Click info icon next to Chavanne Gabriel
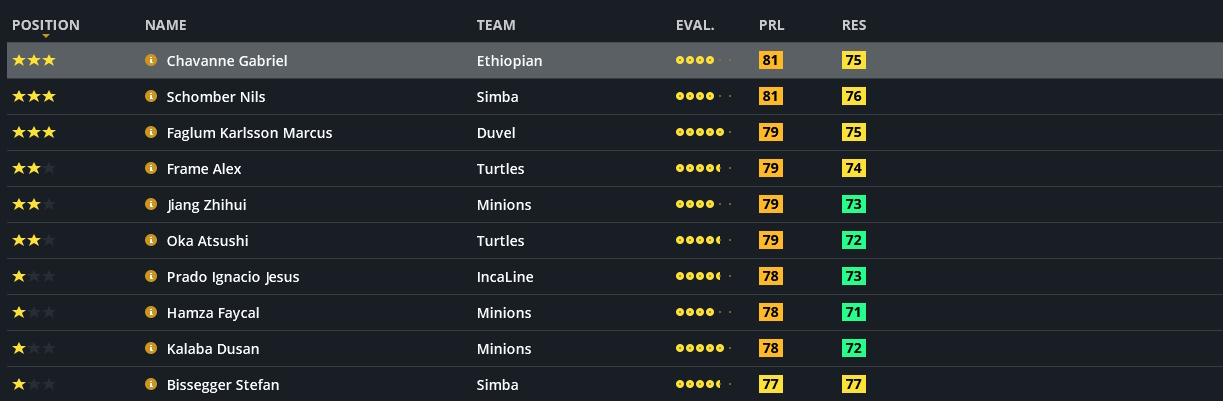The height and width of the screenshot is (401, 1223). click(x=151, y=61)
